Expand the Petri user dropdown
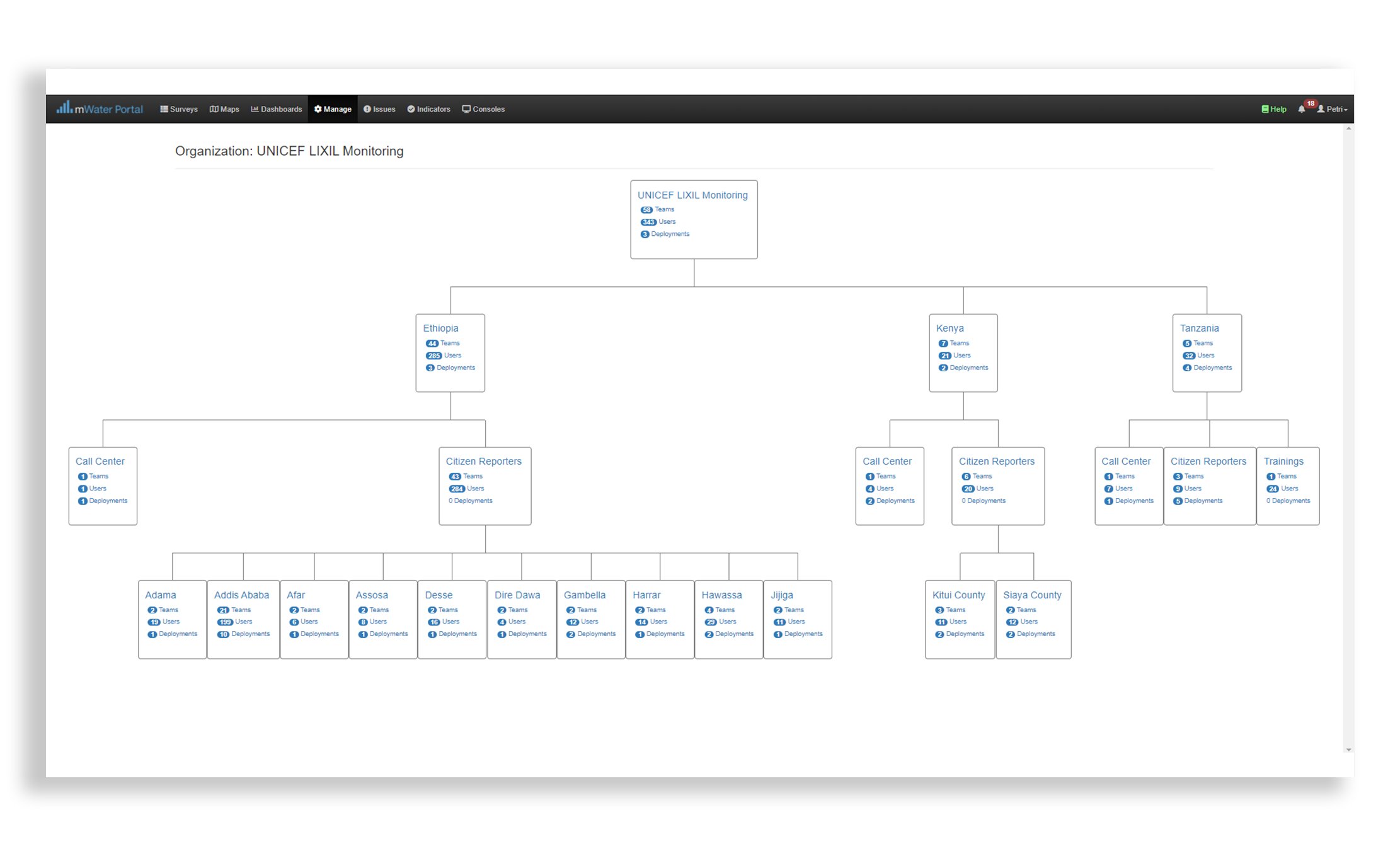 pyautogui.click(x=1332, y=109)
